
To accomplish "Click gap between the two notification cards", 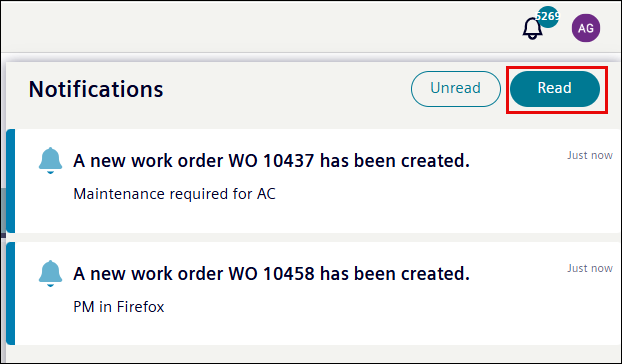I will pyautogui.click(x=313, y=237).
